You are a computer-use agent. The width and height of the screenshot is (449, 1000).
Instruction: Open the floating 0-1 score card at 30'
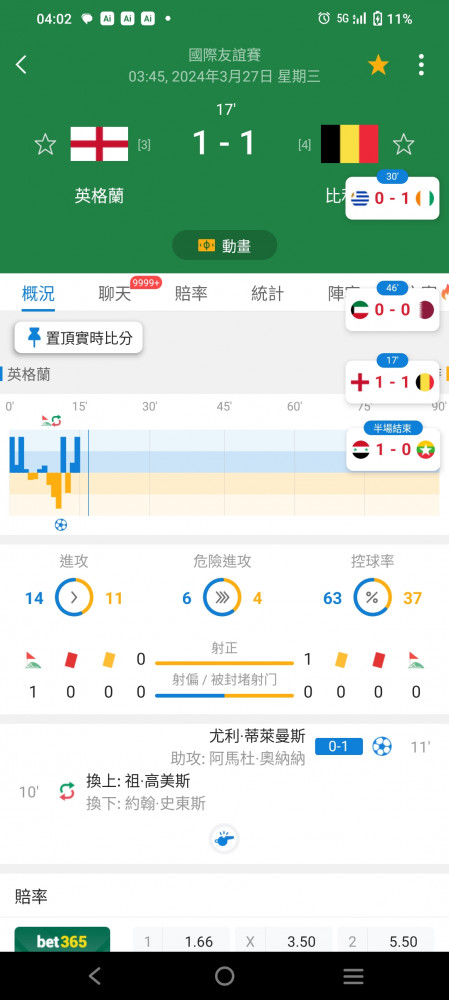(x=392, y=198)
